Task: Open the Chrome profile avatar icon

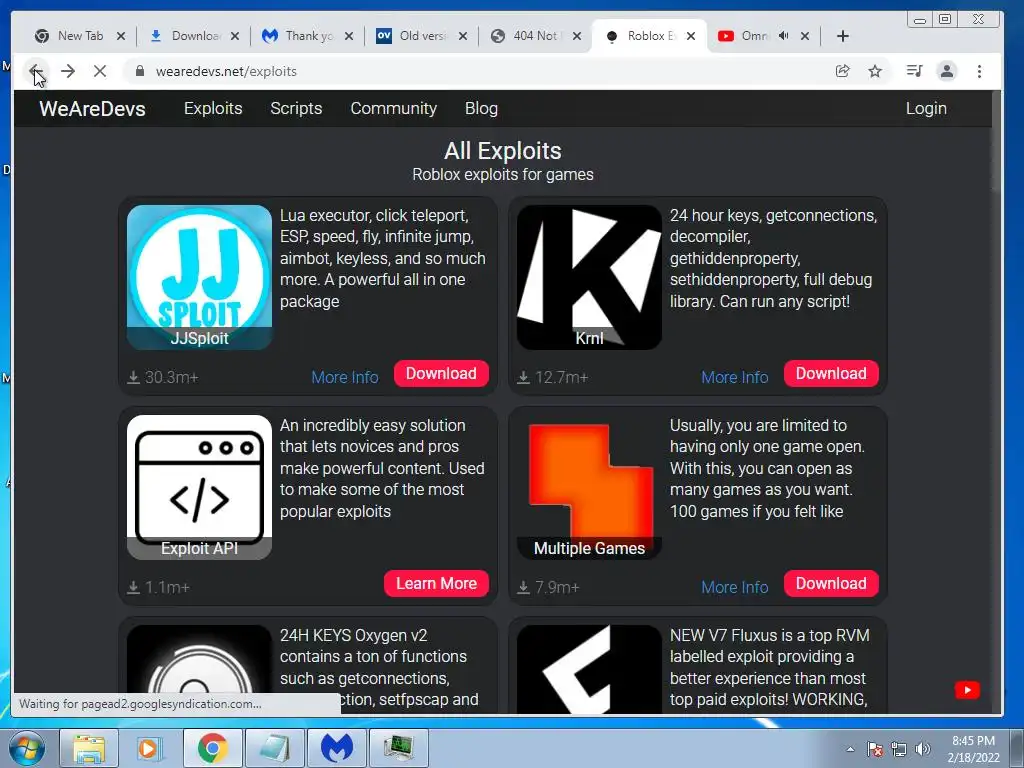Action: [946, 71]
